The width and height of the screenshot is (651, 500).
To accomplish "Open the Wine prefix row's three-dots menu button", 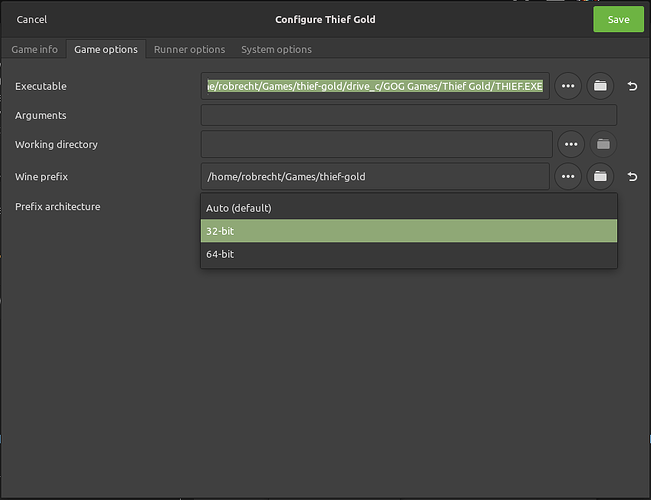I will click(x=568, y=176).
